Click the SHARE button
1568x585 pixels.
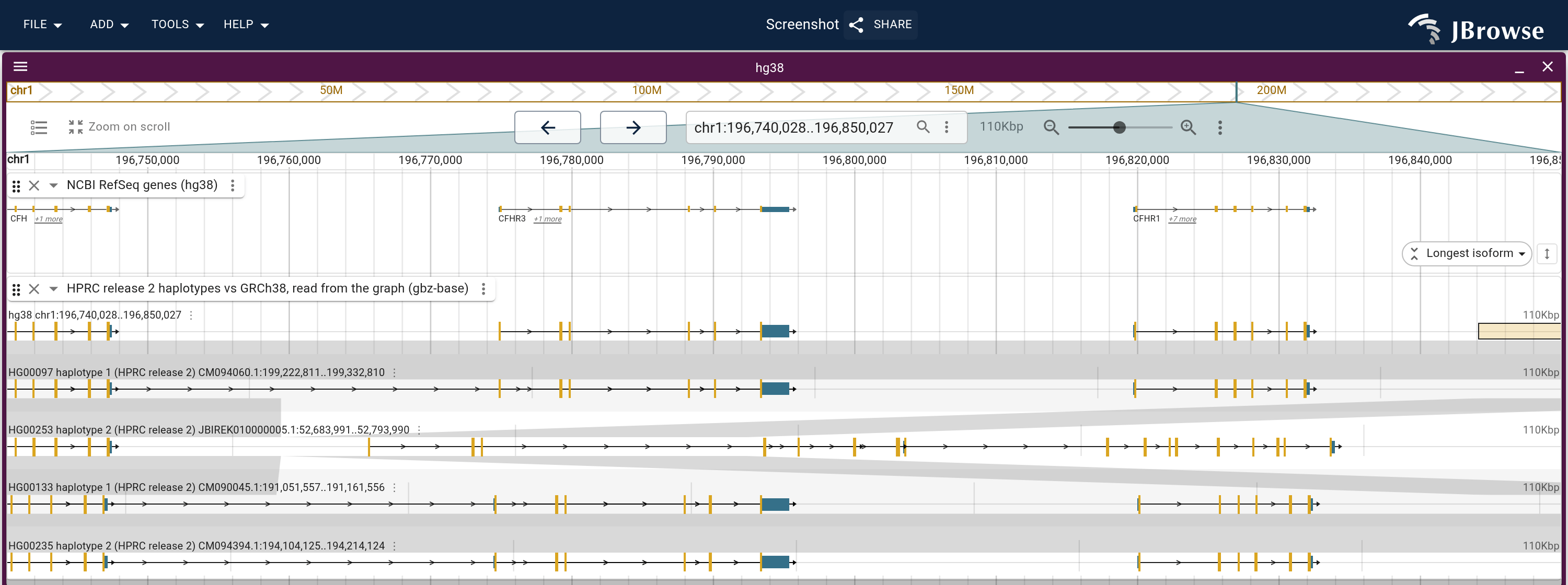tap(880, 25)
